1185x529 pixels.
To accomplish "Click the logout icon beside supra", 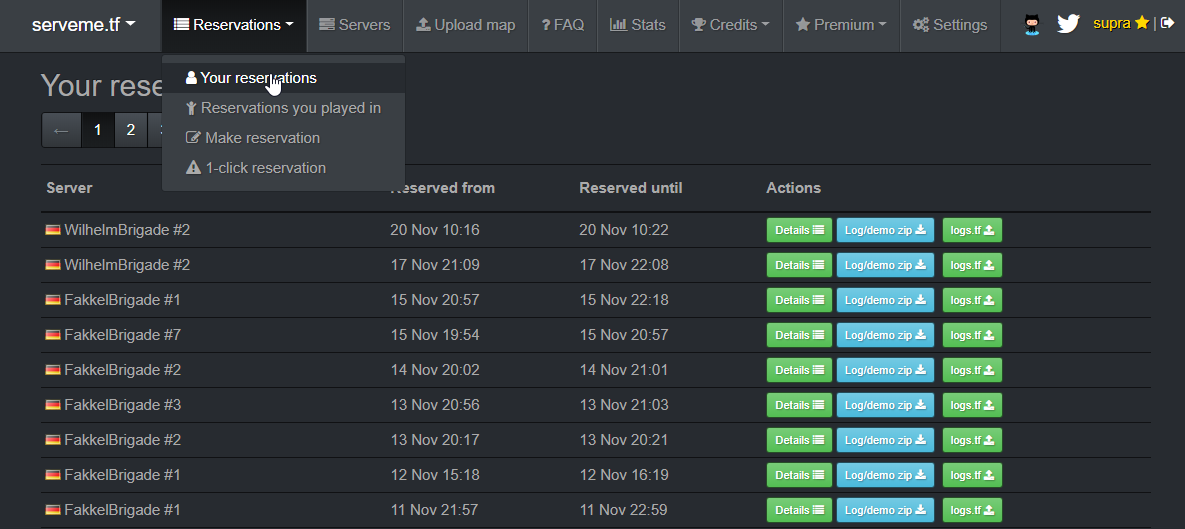I will 1167,23.
